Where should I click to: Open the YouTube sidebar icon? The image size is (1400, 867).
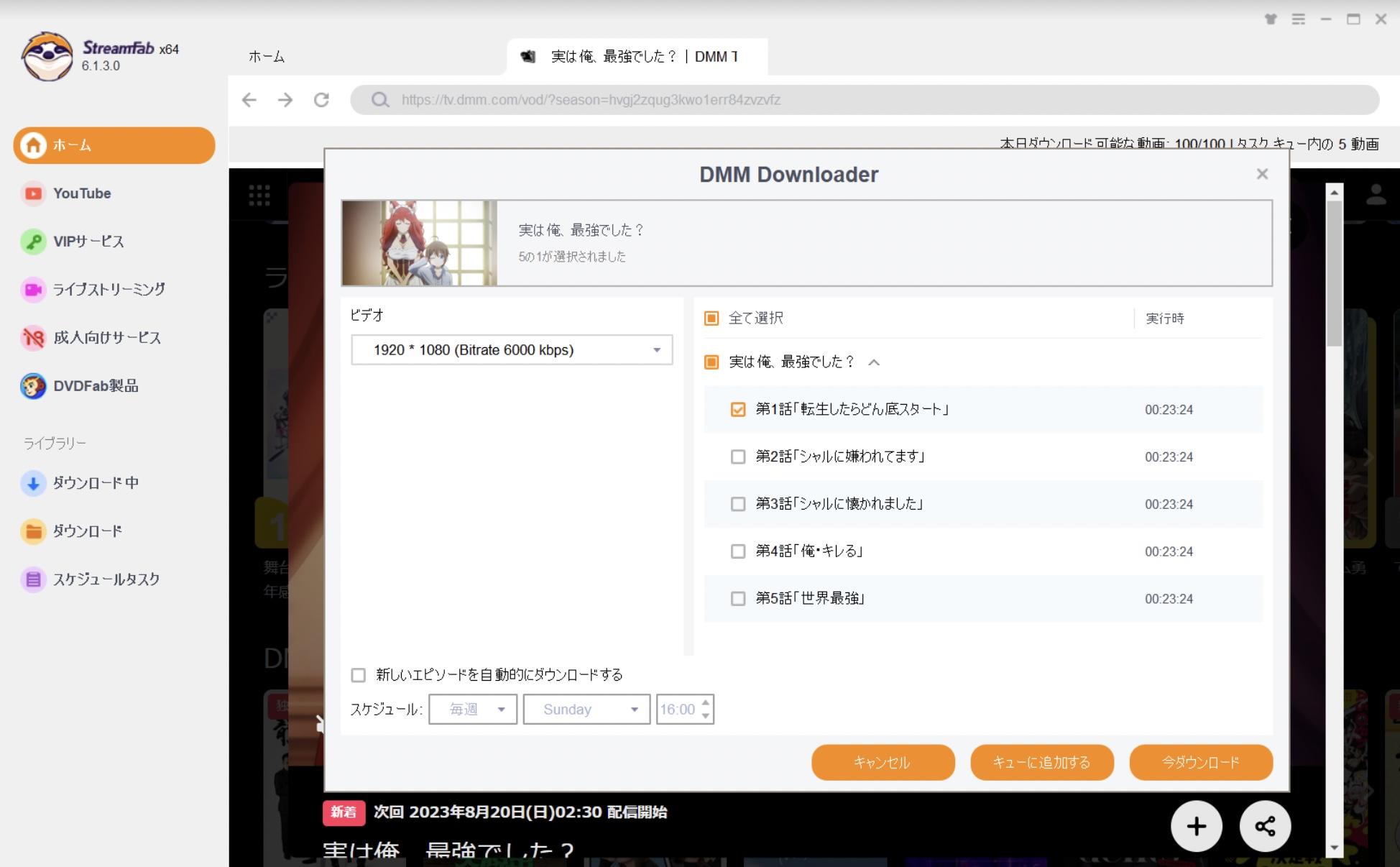click(33, 193)
